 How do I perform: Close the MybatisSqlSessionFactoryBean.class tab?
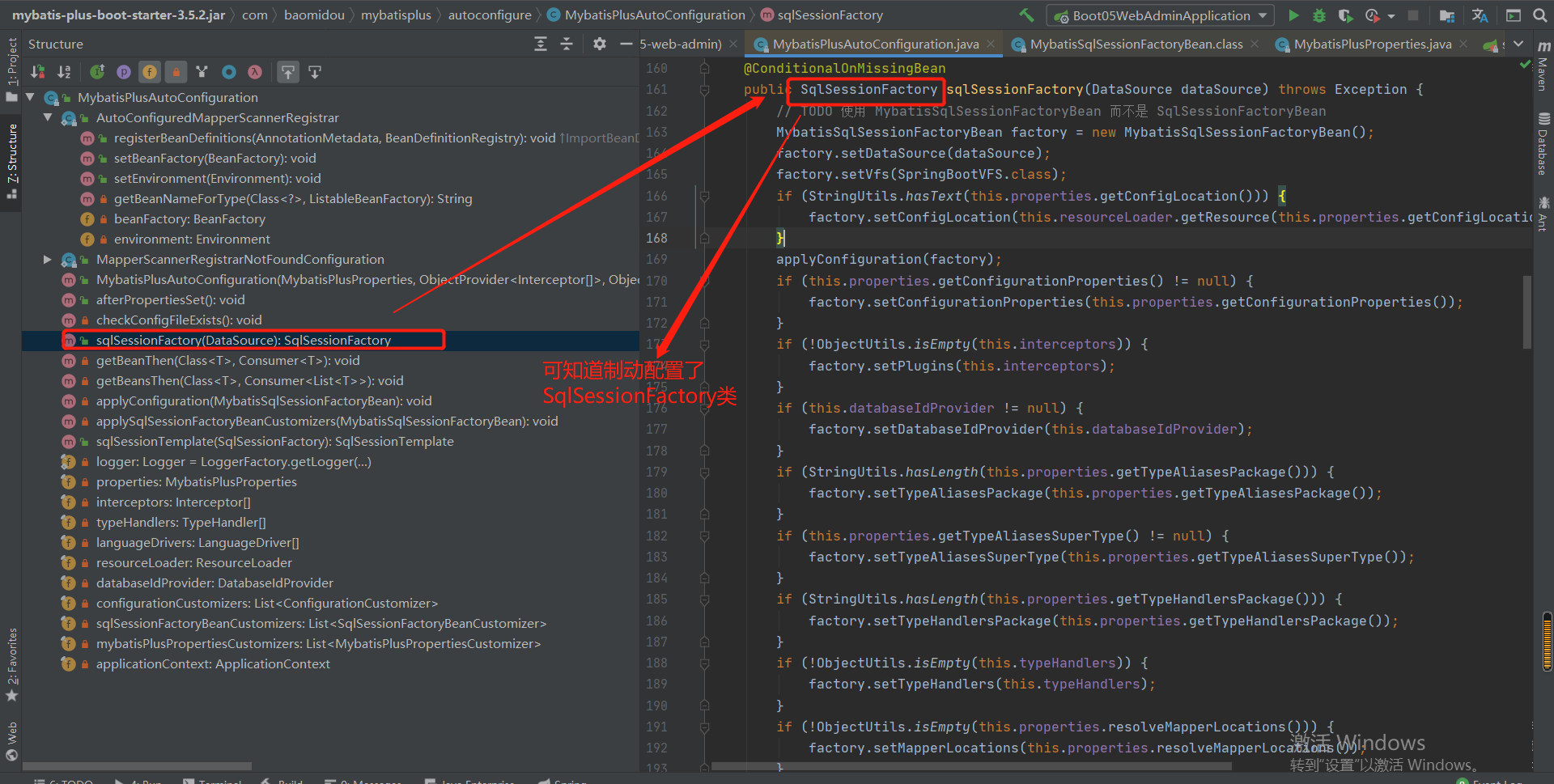pos(1255,44)
